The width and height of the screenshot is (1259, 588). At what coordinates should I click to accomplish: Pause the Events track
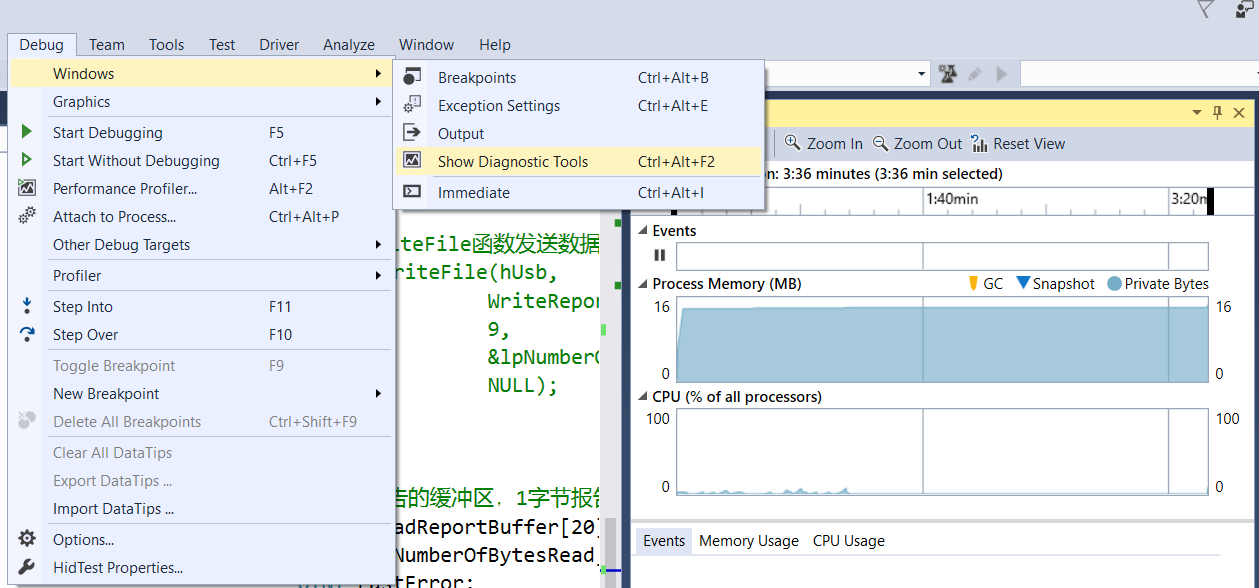coord(659,256)
